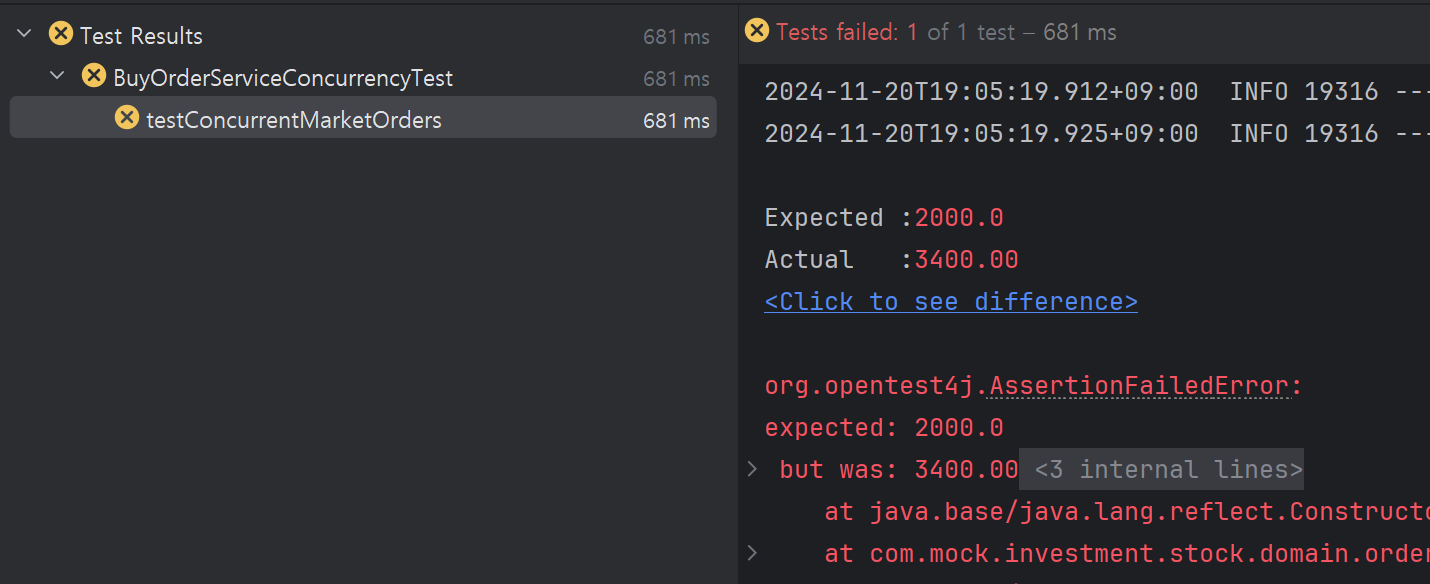The height and width of the screenshot is (584, 1430).
Task: Unfold the '3 internal lines' label
Action: coord(1168,469)
